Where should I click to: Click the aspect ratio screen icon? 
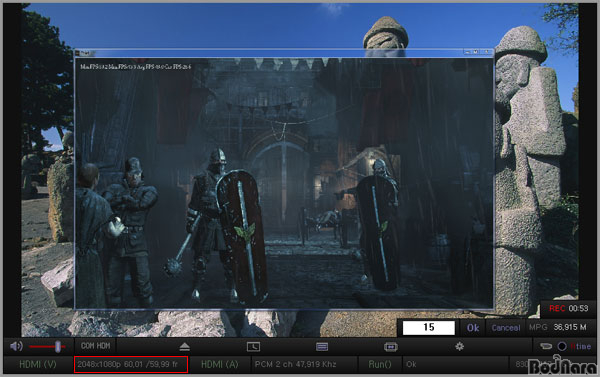pos(391,347)
